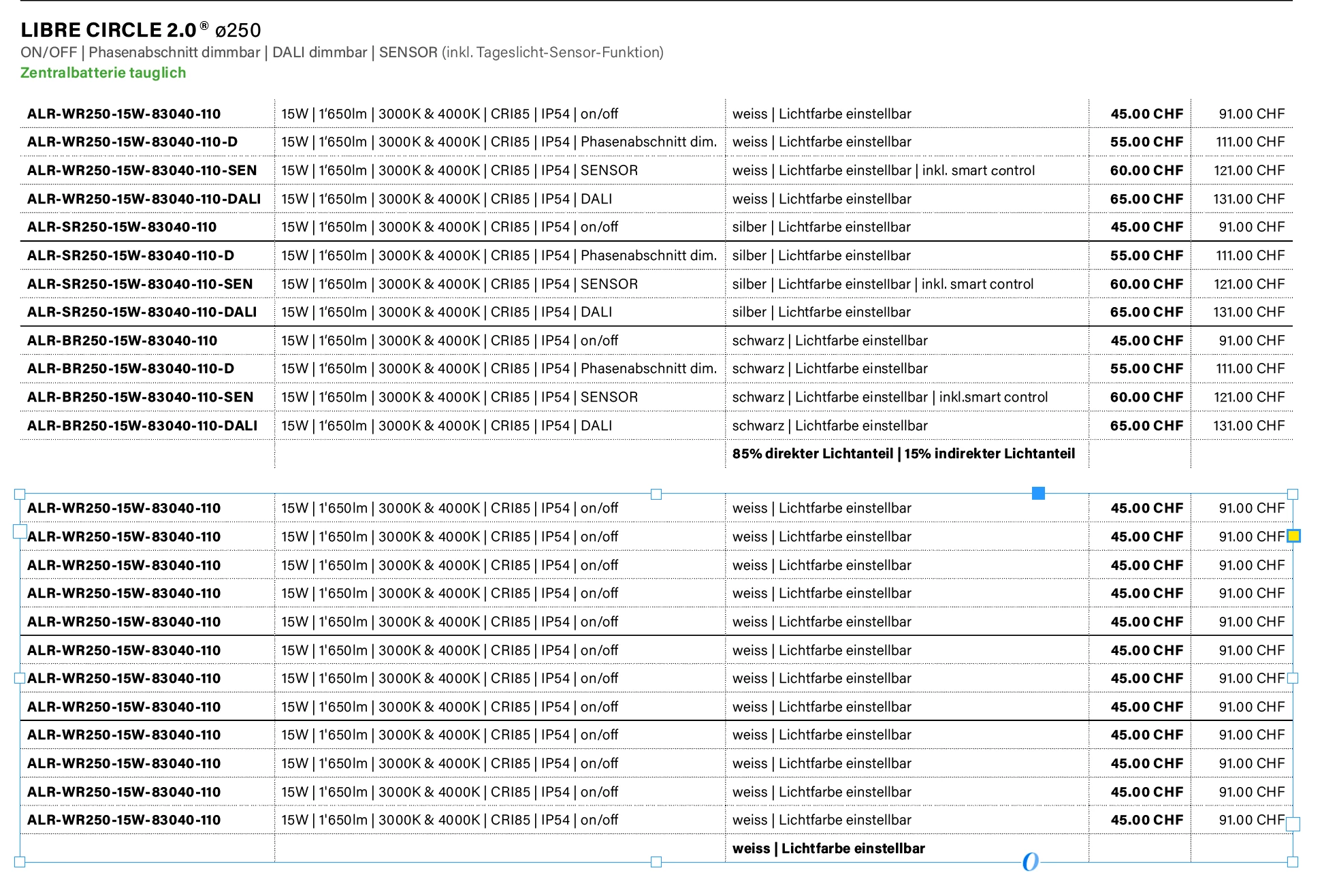Click the bottom-left corner handle of selected frame

tap(20, 862)
